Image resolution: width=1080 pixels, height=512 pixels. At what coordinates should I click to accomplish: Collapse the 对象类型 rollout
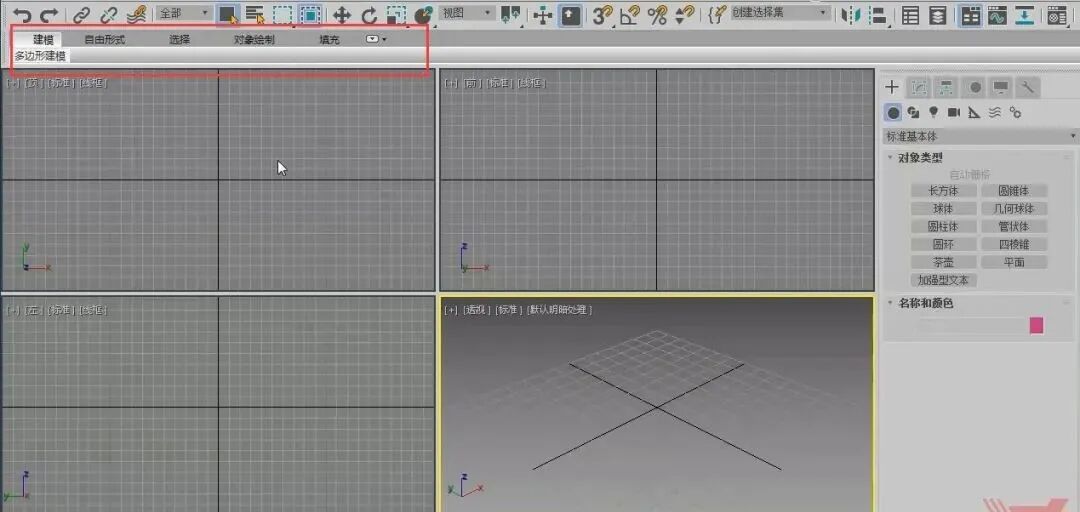920,158
